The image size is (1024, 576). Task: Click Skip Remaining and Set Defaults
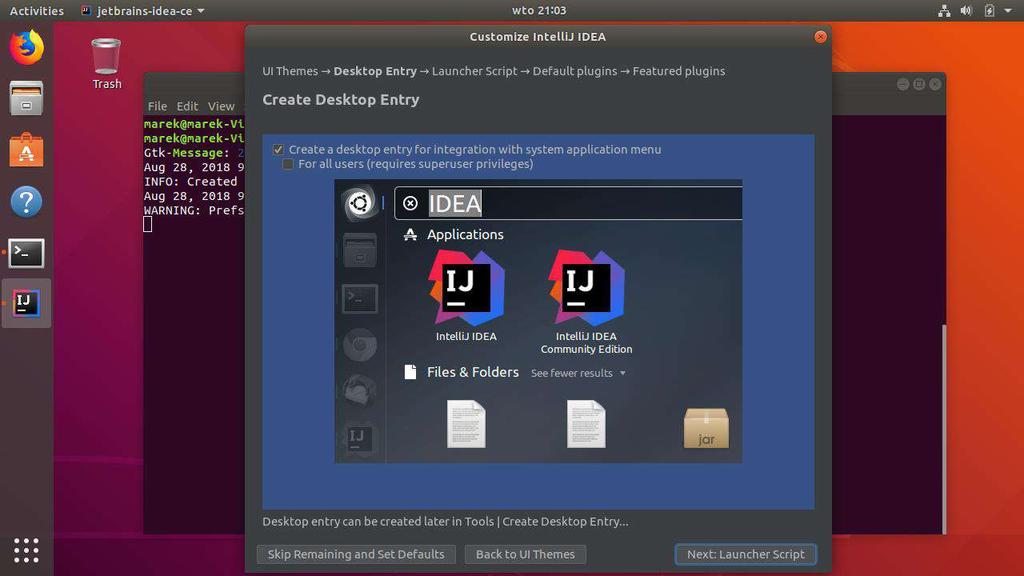point(356,554)
